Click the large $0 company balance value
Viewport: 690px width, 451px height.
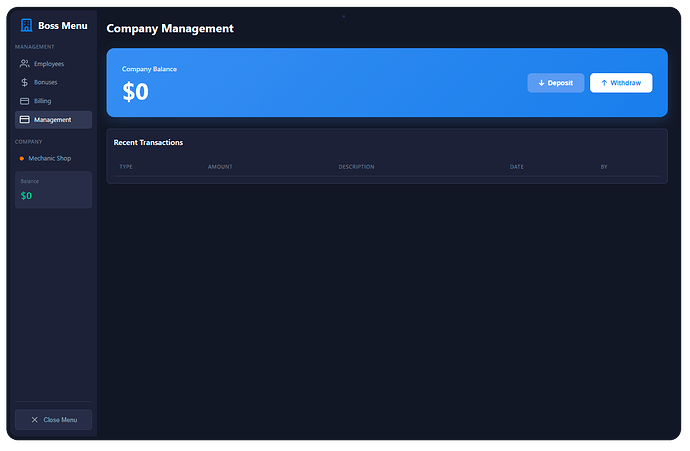click(x=136, y=92)
